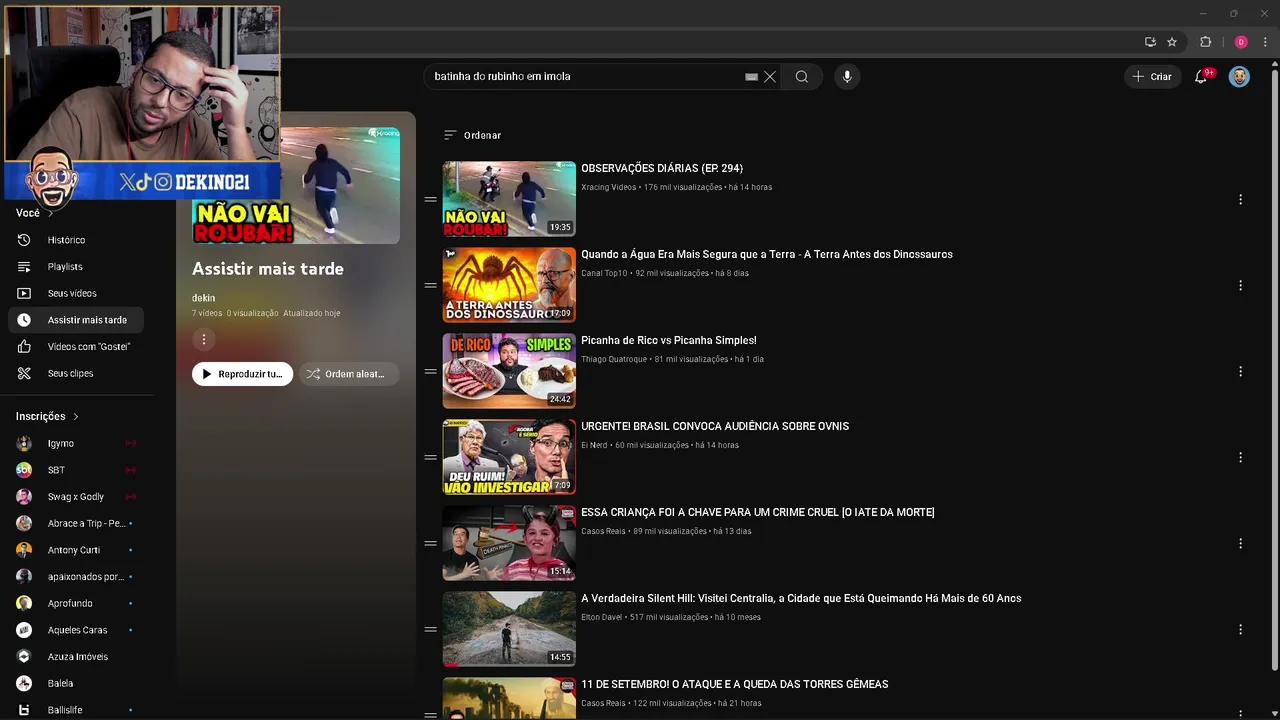Open the Chrome three-dot menu

pos(1265,42)
